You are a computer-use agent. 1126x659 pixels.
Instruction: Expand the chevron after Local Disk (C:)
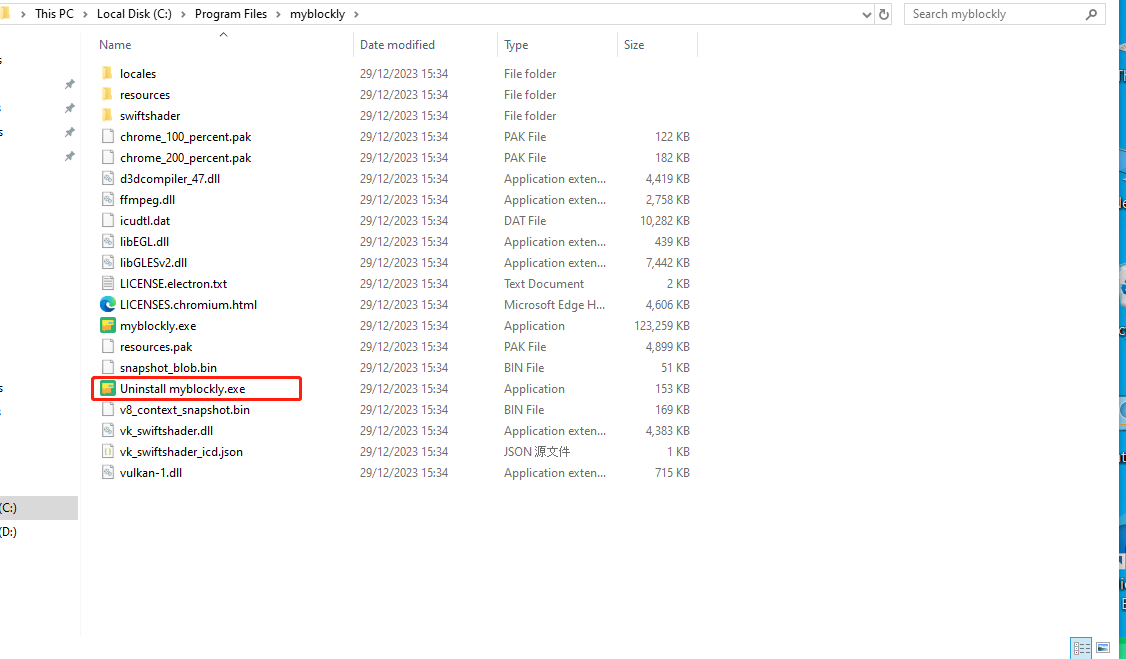(x=183, y=14)
